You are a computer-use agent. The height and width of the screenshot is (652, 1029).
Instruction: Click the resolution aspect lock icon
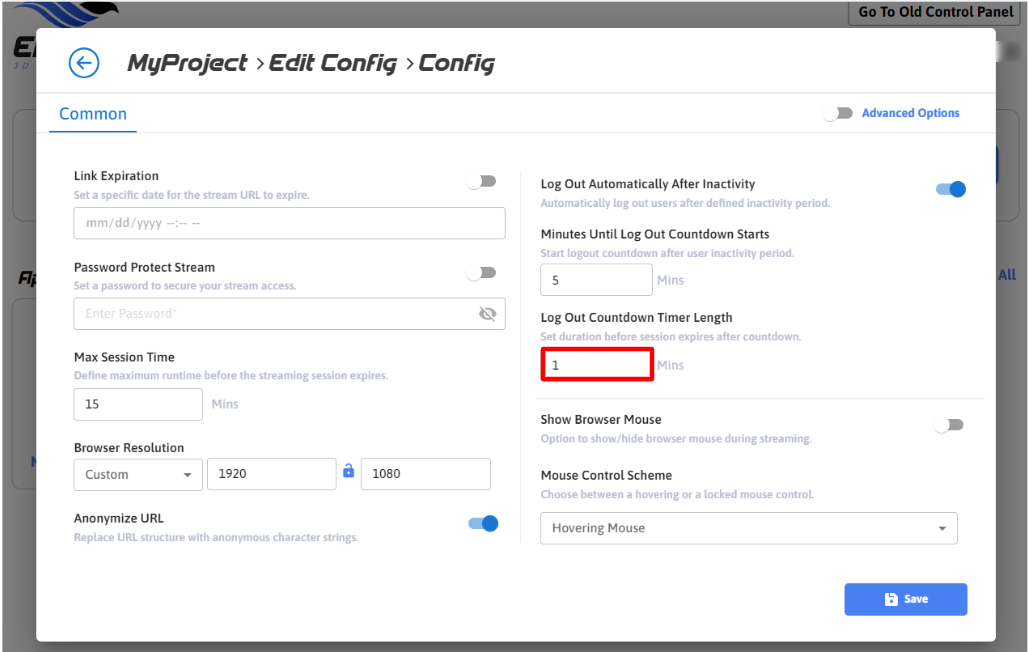coord(348,471)
